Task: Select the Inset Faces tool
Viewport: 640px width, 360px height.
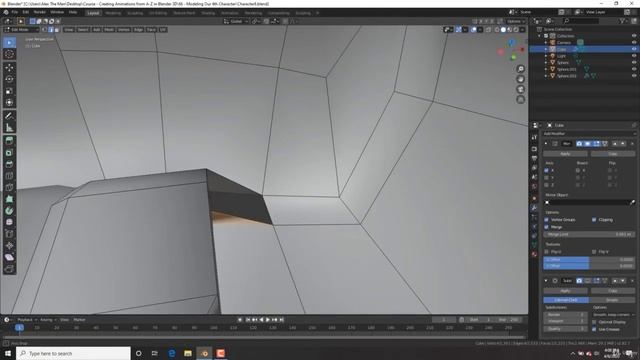Action: [x=9, y=153]
